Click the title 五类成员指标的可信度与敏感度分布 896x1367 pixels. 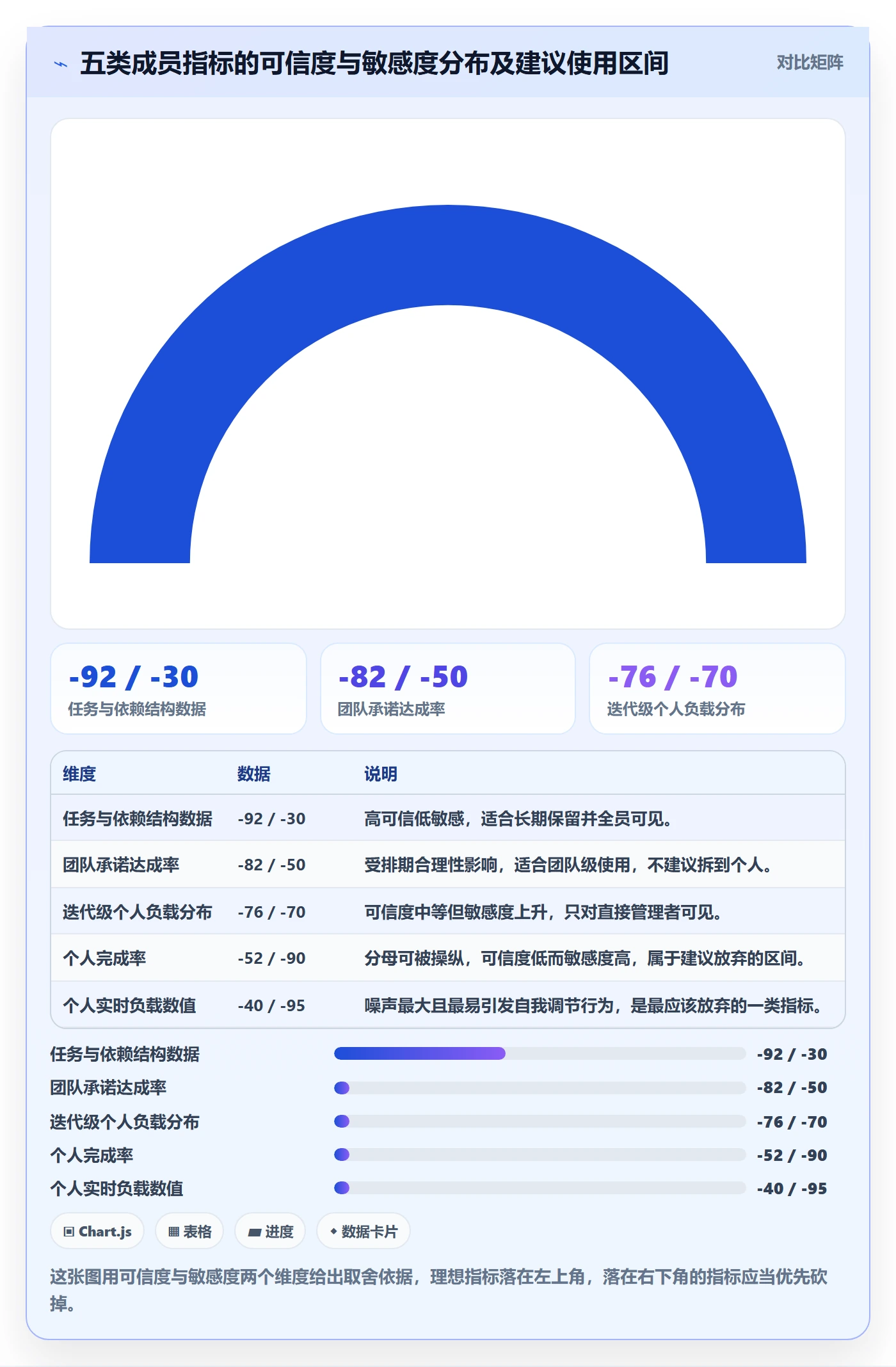(x=374, y=63)
